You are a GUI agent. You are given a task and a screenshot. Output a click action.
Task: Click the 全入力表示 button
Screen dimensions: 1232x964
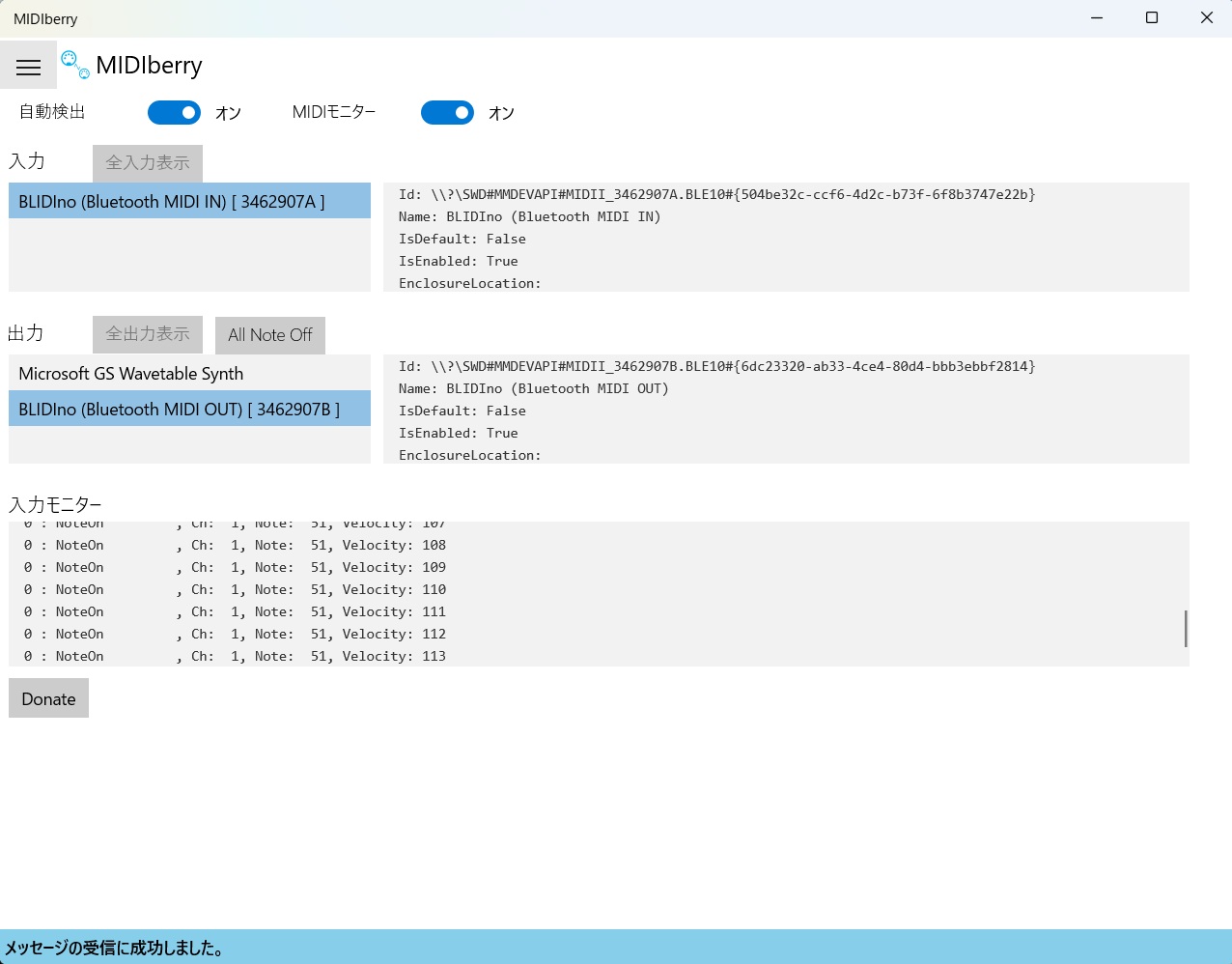[x=148, y=163]
